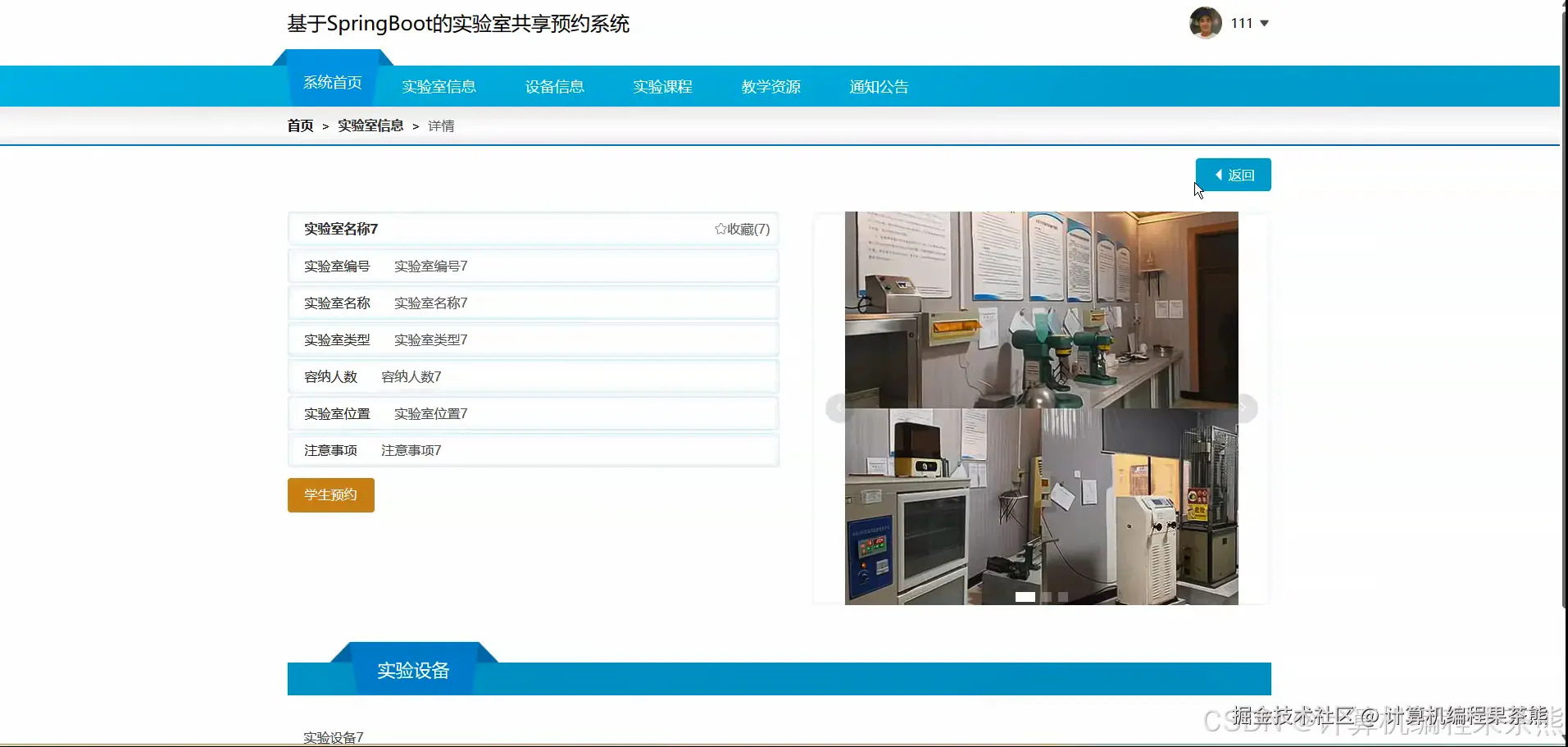Image resolution: width=1568 pixels, height=747 pixels.
Task: Click the carousel next arrow on image viewer
Action: tap(1243, 408)
